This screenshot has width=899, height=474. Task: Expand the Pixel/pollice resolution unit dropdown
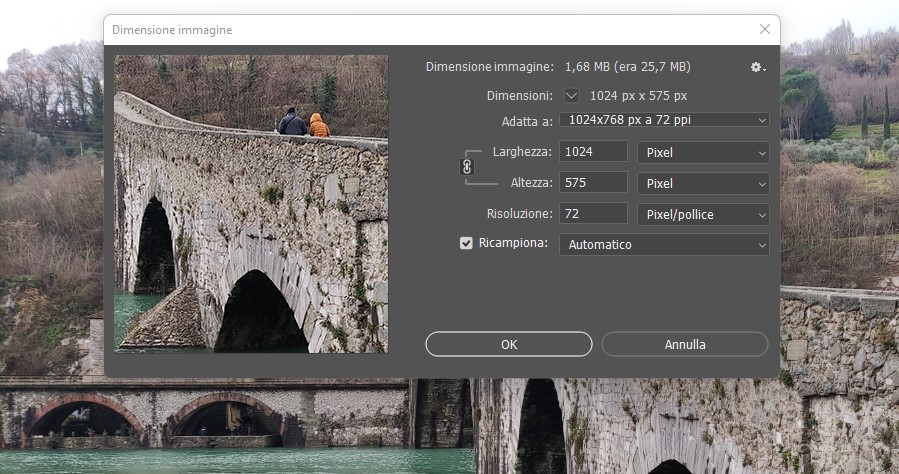(x=703, y=214)
